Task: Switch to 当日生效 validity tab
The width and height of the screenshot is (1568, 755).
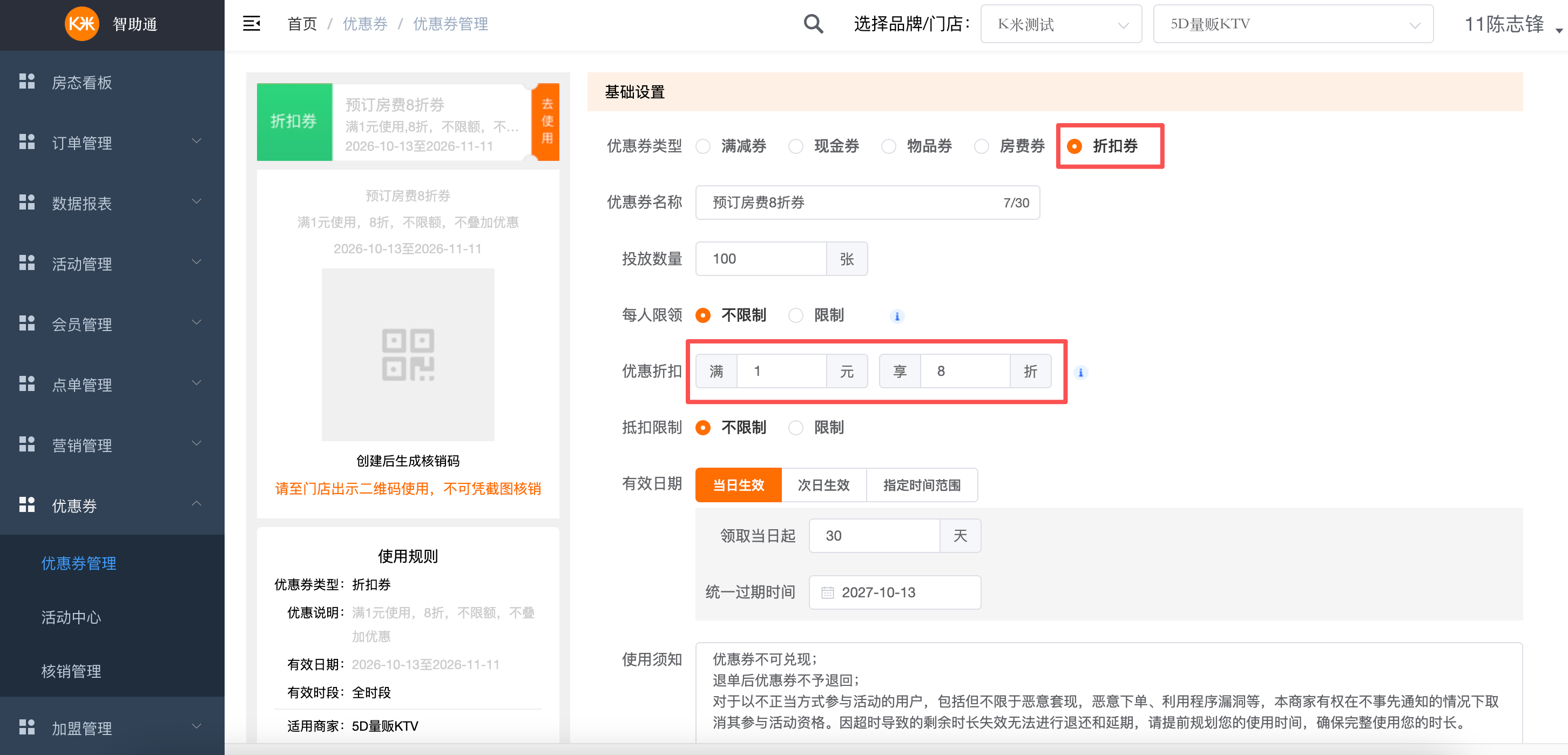Action: click(738, 486)
